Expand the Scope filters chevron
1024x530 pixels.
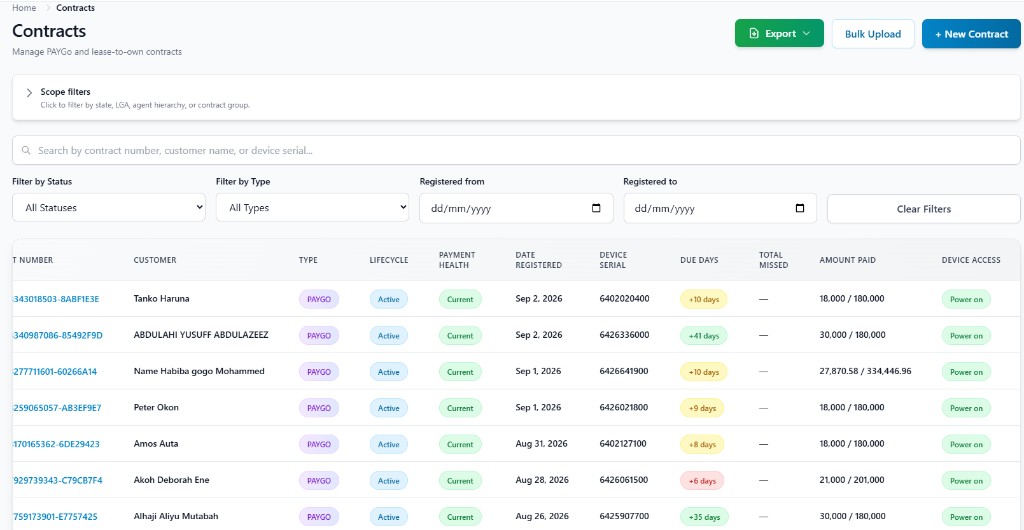(29, 93)
